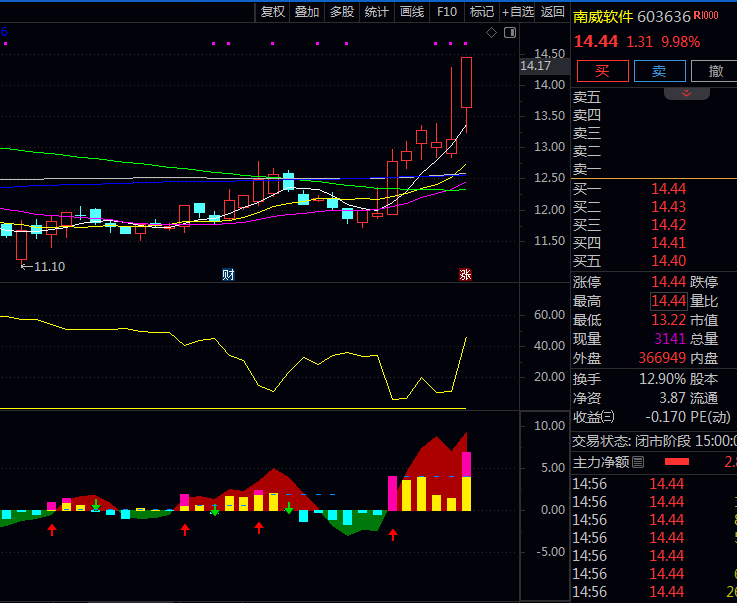Open F10 company information
This screenshot has height=603, width=737.
click(447, 12)
